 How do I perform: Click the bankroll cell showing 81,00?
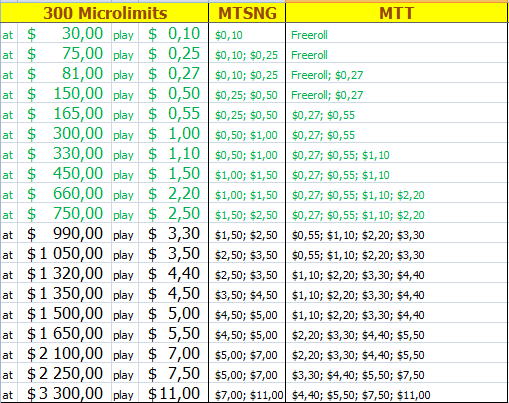pos(64,73)
